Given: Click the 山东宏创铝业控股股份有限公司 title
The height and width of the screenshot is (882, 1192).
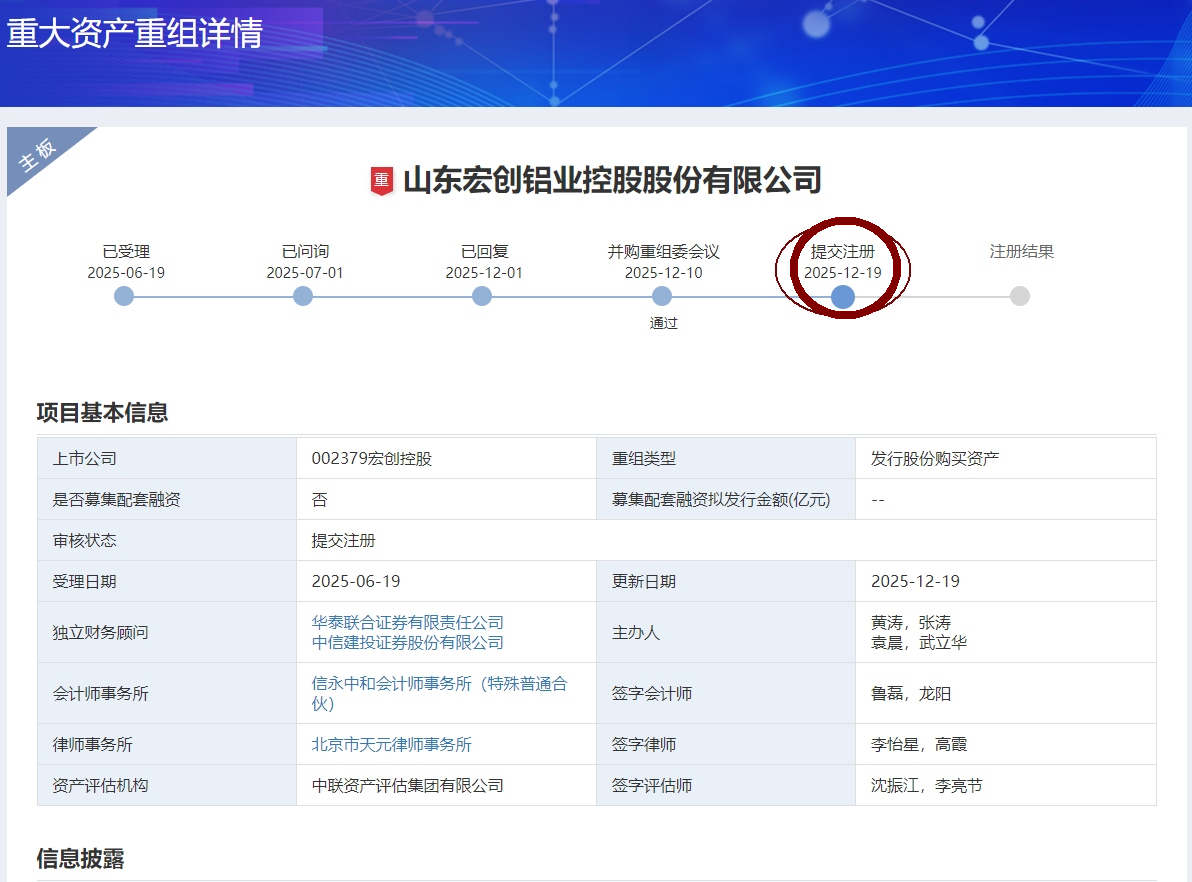Looking at the screenshot, I should [612, 180].
